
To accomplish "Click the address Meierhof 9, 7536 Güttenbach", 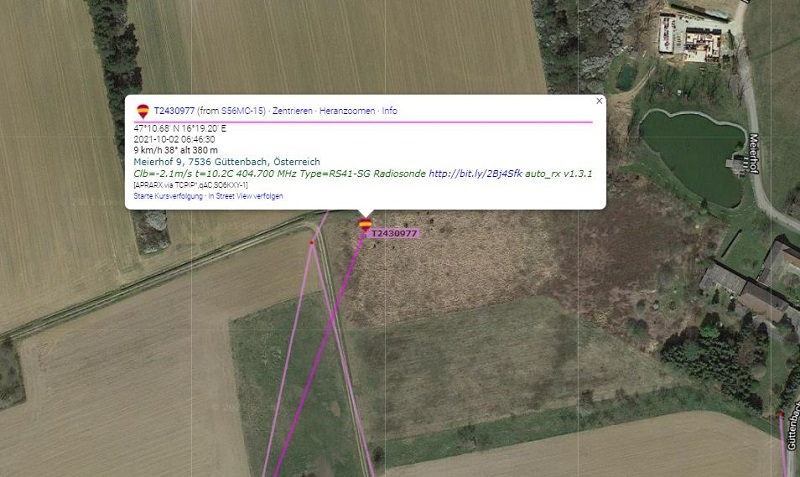I will [x=227, y=162].
